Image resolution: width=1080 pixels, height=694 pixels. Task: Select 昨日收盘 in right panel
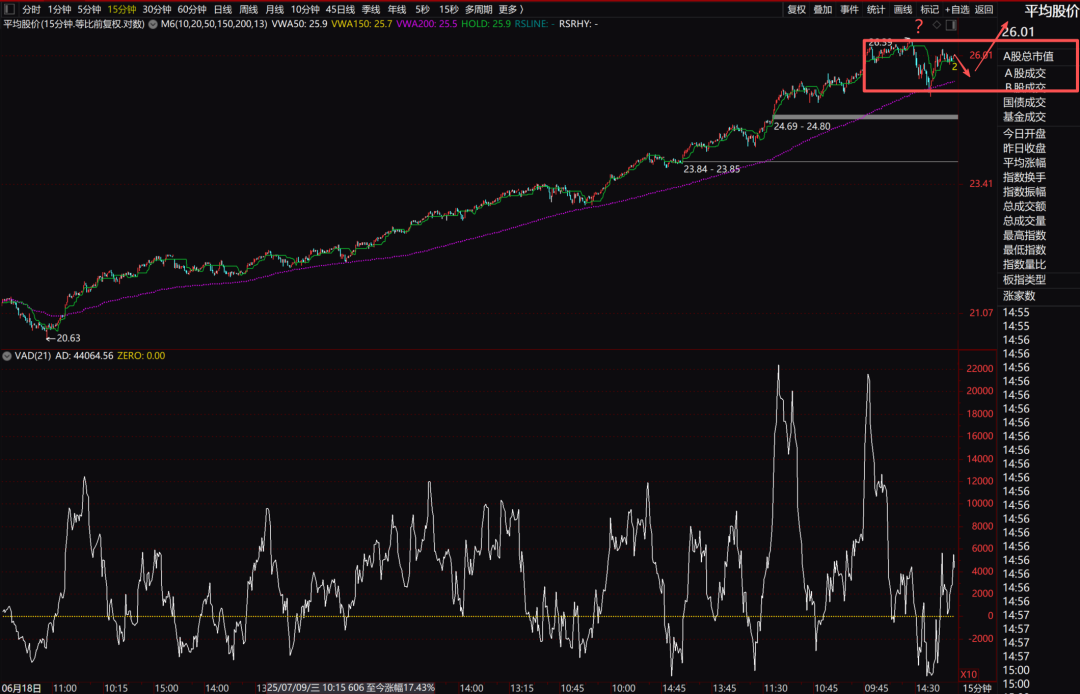click(x=1024, y=148)
